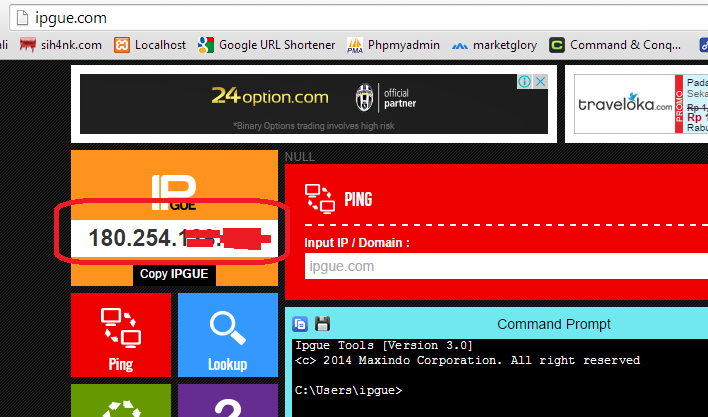The image size is (708, 417).
Task: Click the green recycle arrows tile
Action: [x=121, y=401]
